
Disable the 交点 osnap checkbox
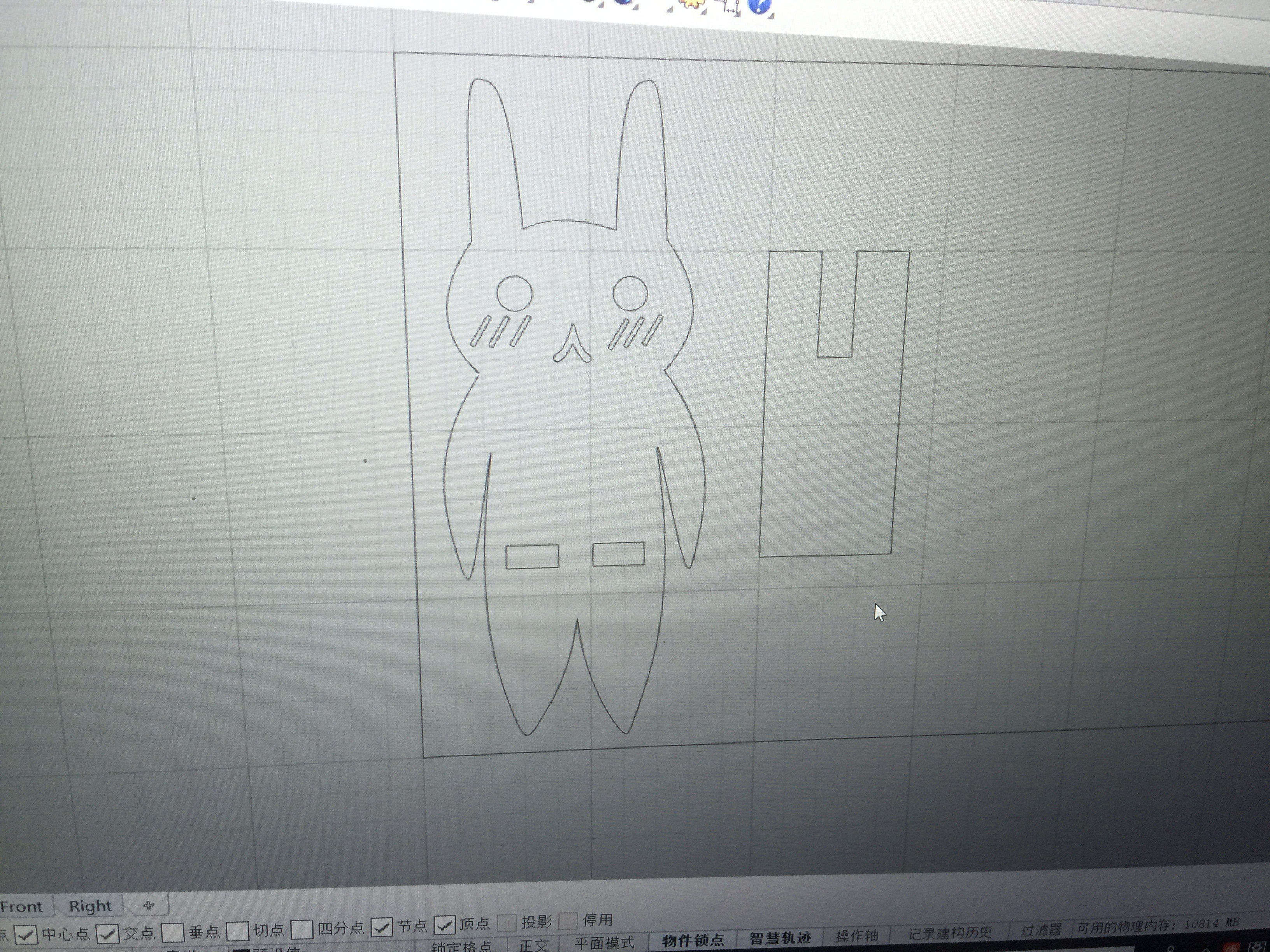click(x=107, y=934)
